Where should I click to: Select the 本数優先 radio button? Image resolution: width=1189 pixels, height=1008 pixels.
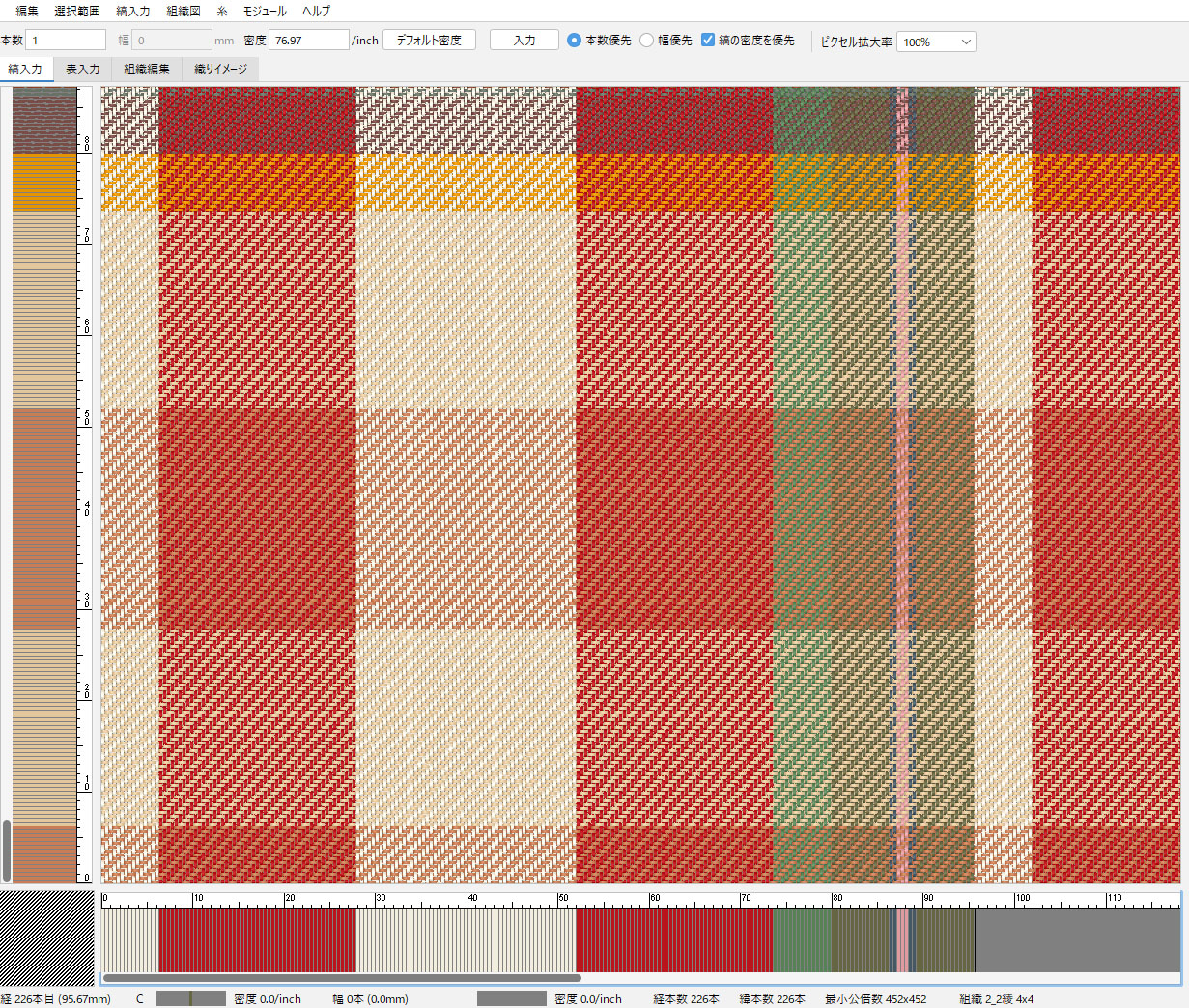pos(575,41)
